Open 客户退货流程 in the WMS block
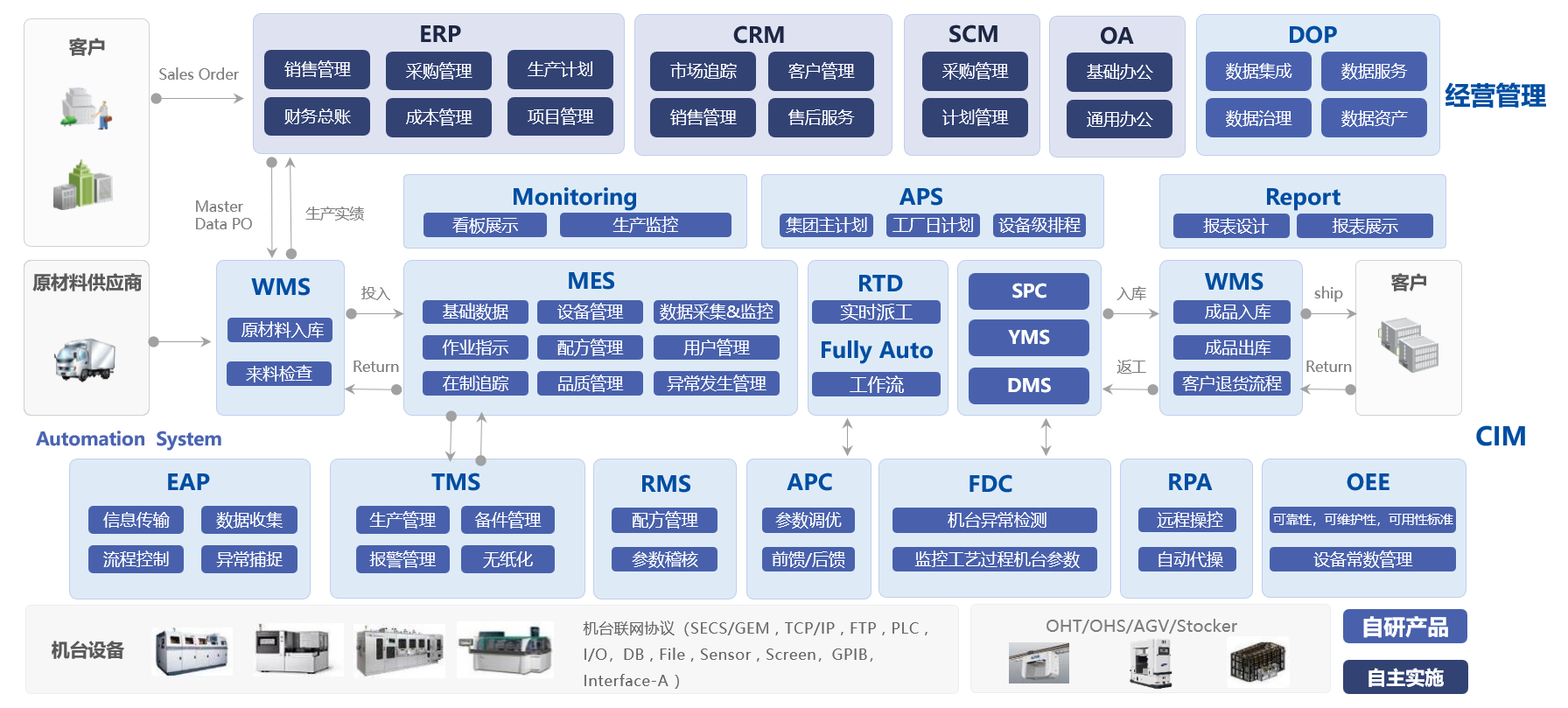This screenshot has height=708, width=1568. tap(1231, 383)
